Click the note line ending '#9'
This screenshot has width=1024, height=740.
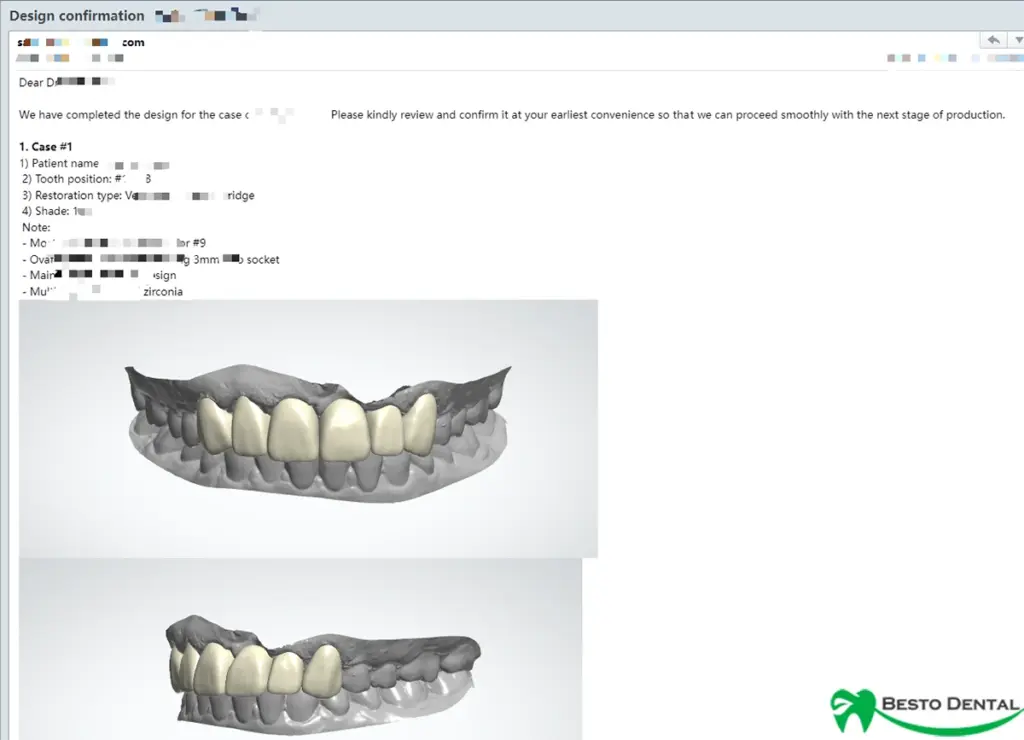pos(114,243)
